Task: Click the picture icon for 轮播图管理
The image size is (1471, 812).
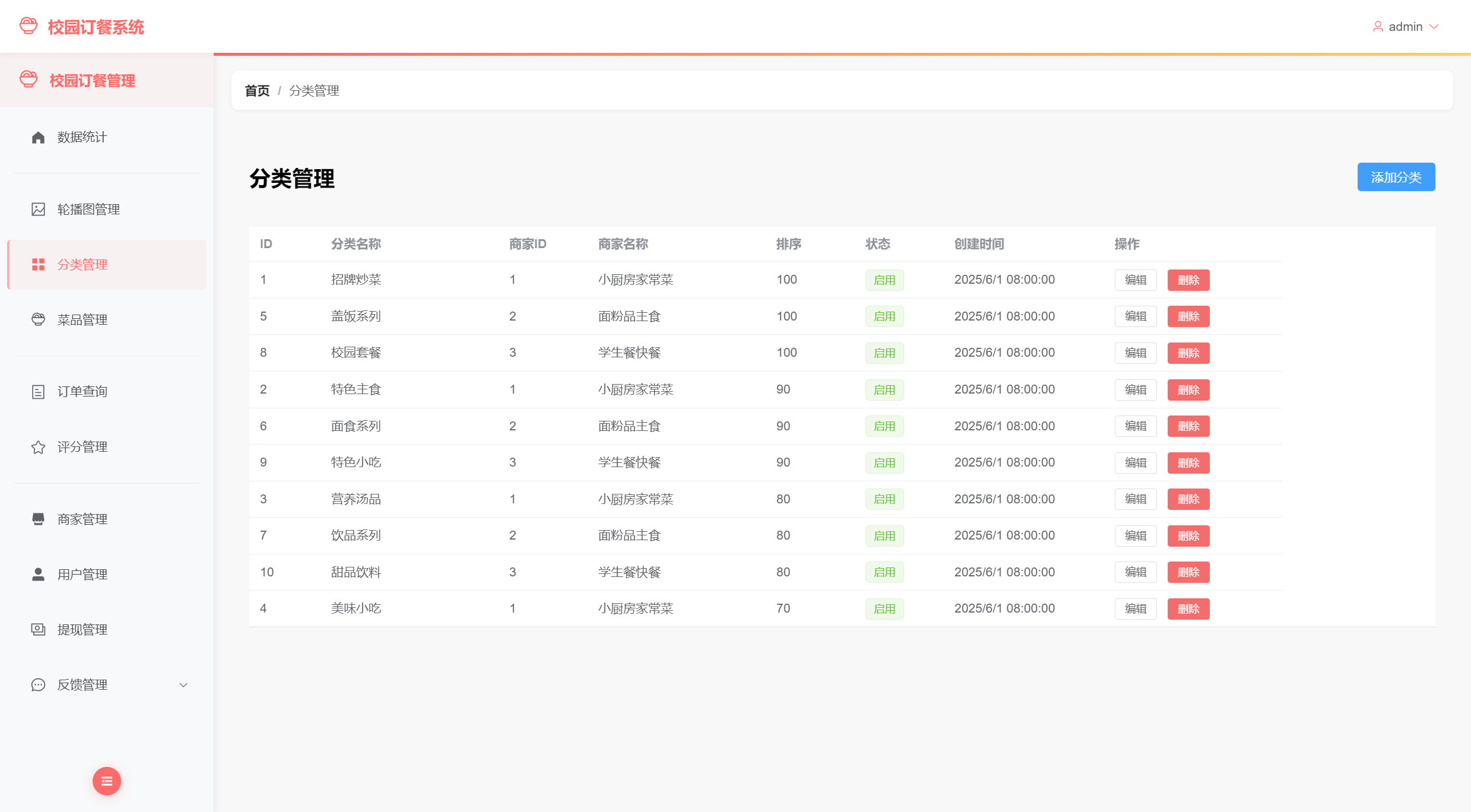Action: tap(38, 210)
